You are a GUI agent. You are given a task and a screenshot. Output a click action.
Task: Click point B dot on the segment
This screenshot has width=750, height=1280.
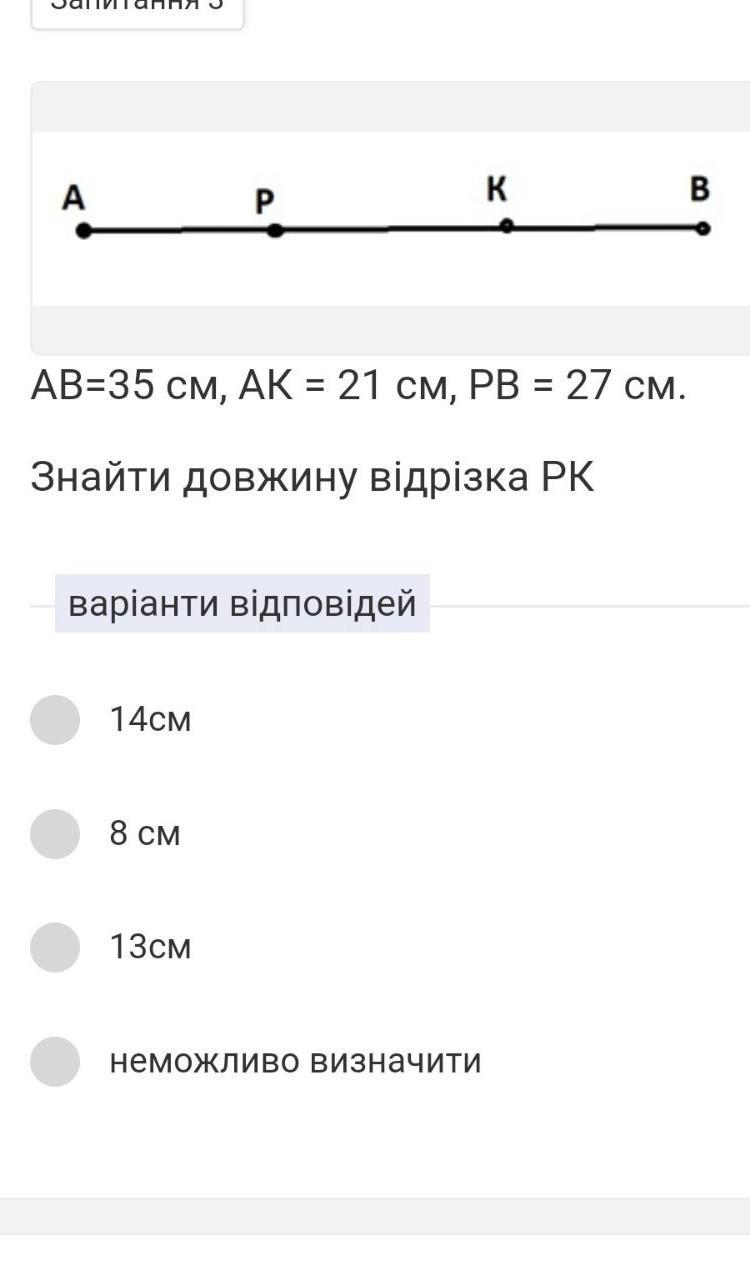703,228
